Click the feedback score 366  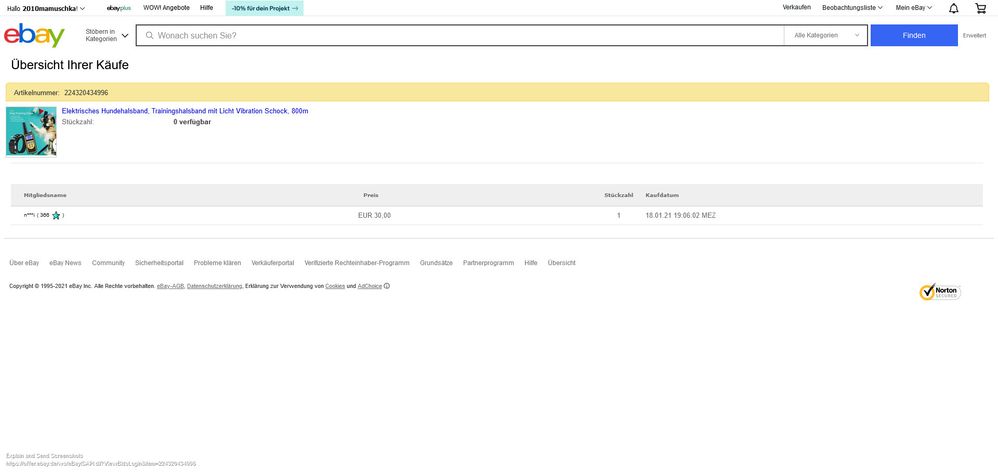44,216
